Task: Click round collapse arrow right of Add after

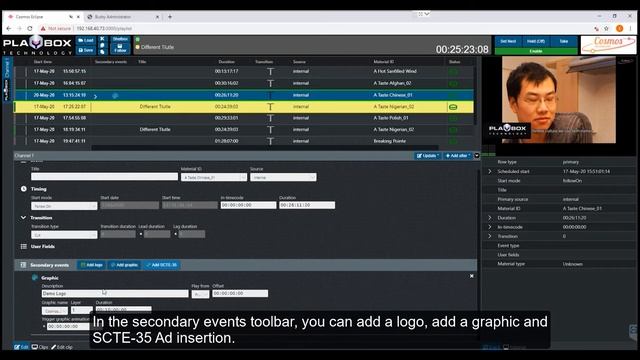Action: click(477, 156)
